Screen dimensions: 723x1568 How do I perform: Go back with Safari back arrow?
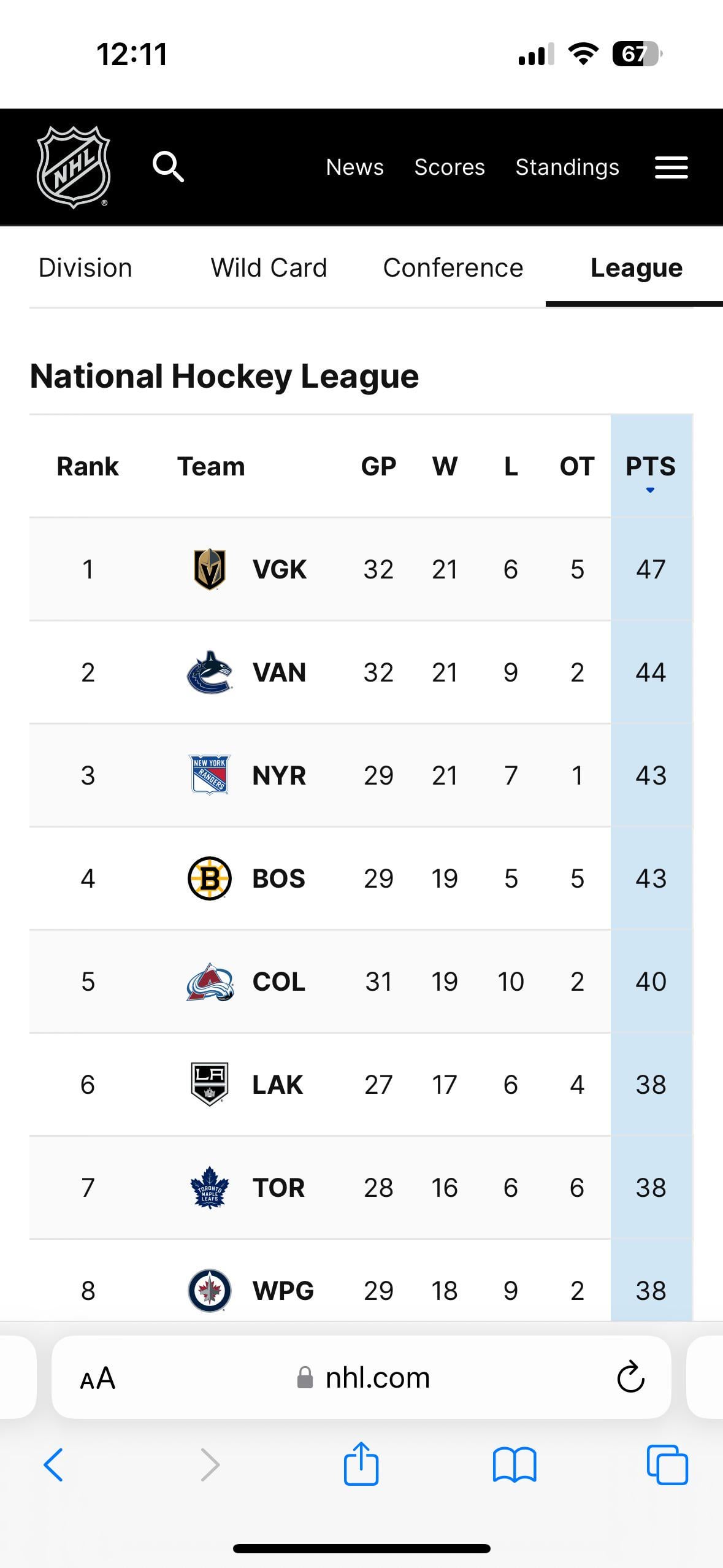click(53, 1465)
